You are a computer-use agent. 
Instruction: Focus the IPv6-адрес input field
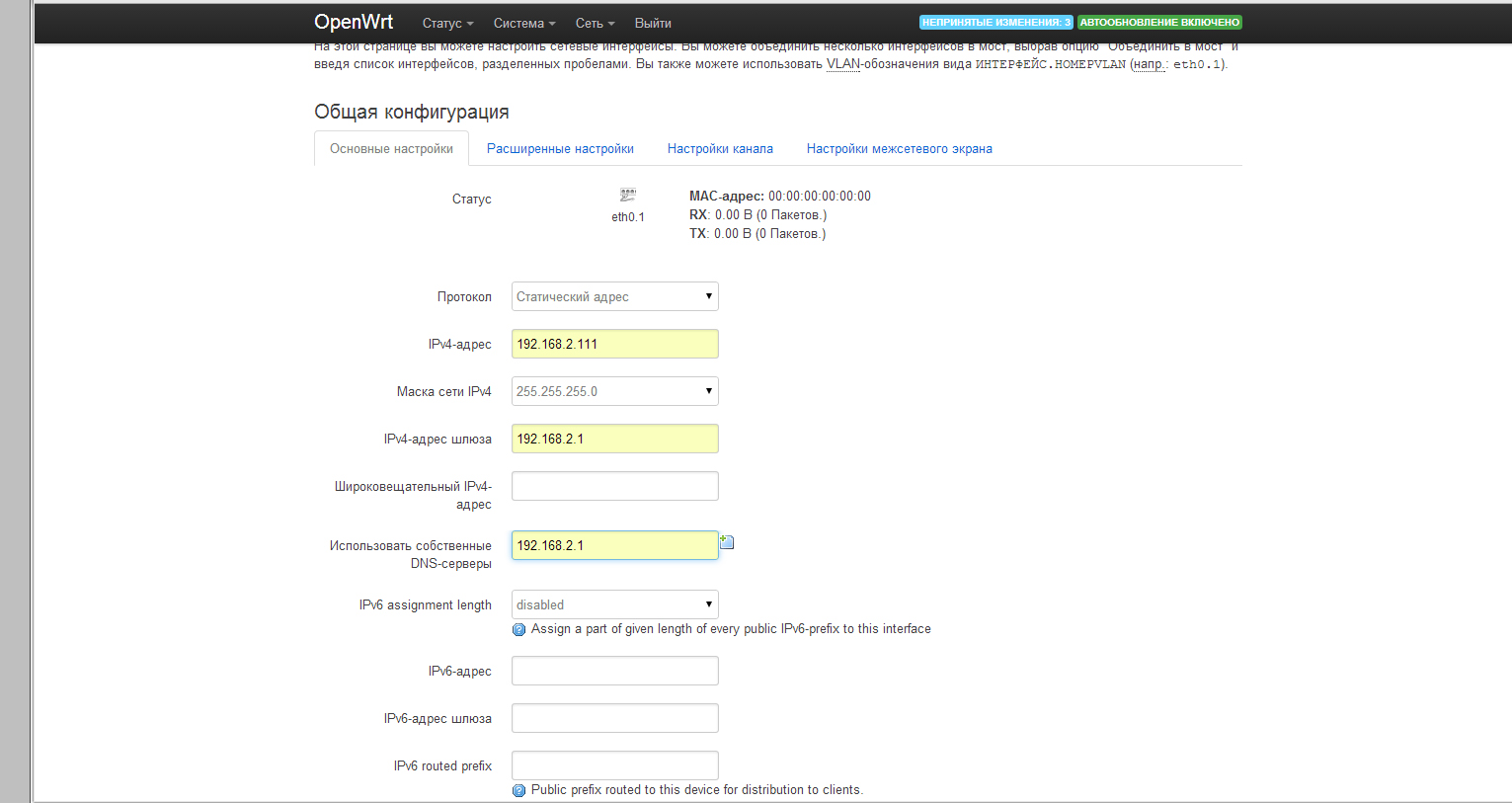614,671
